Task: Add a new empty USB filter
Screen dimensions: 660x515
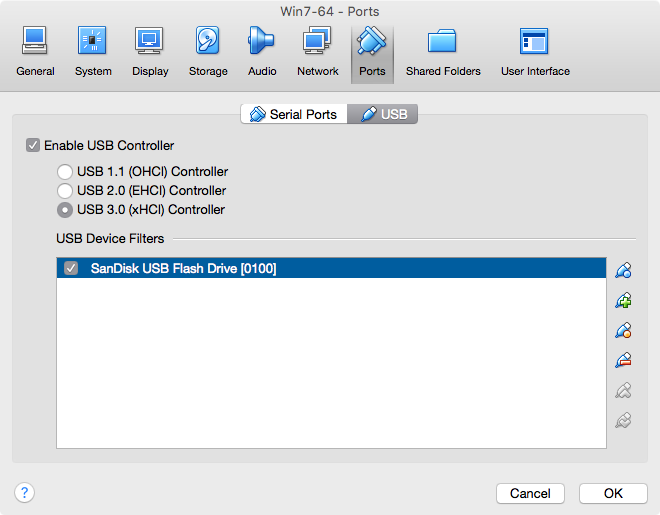Action: pos(623,270)
